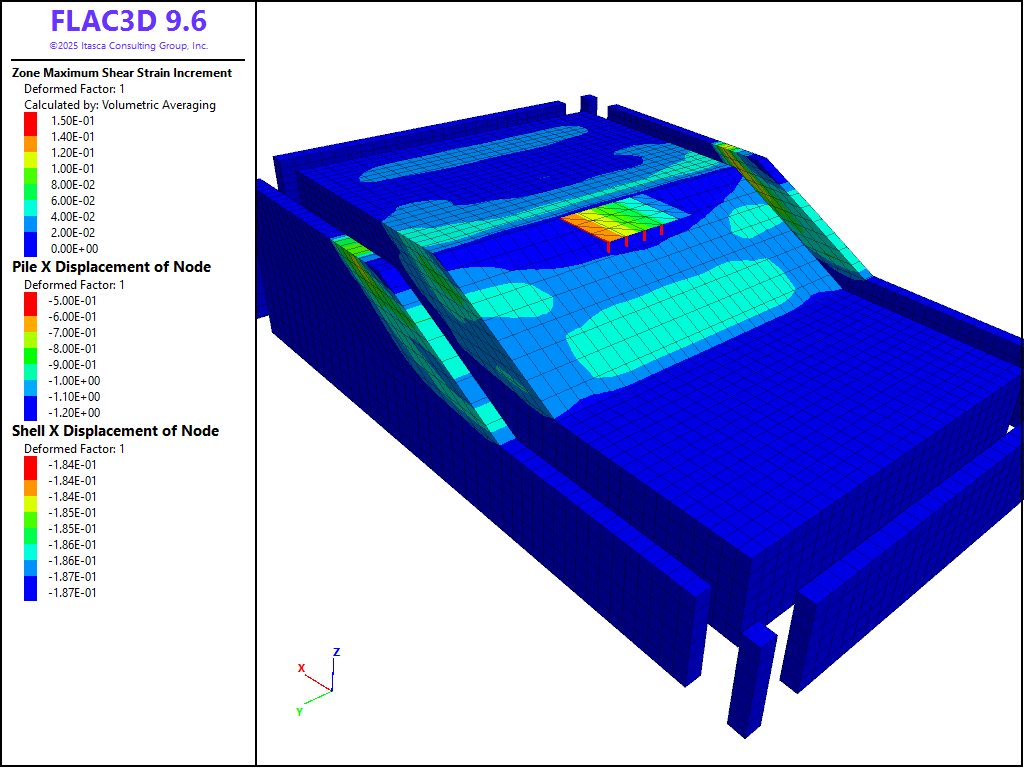Select the Zone Maximum Shear Strain Increment heading
This screenshot has width=1024, height=768.
tap(122, 73)
